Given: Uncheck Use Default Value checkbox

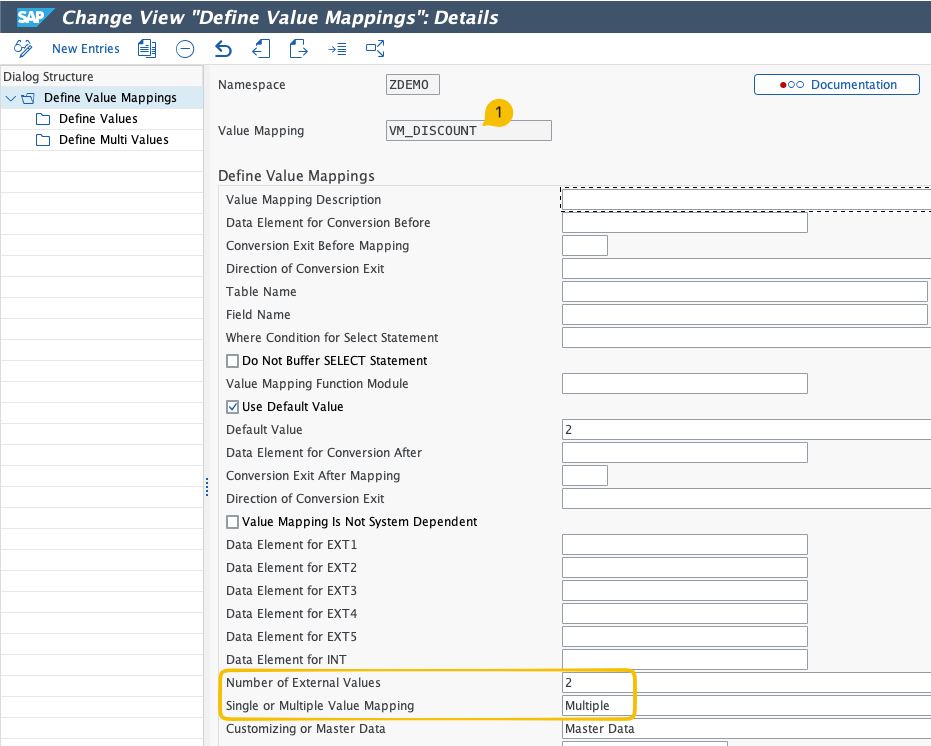Looking at the screenshot, I should click(x=233, y=407).
